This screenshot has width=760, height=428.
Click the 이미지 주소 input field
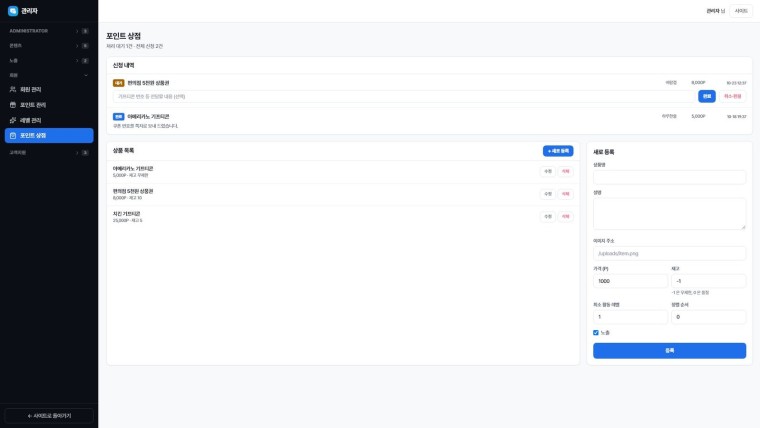tap(669, 254)
